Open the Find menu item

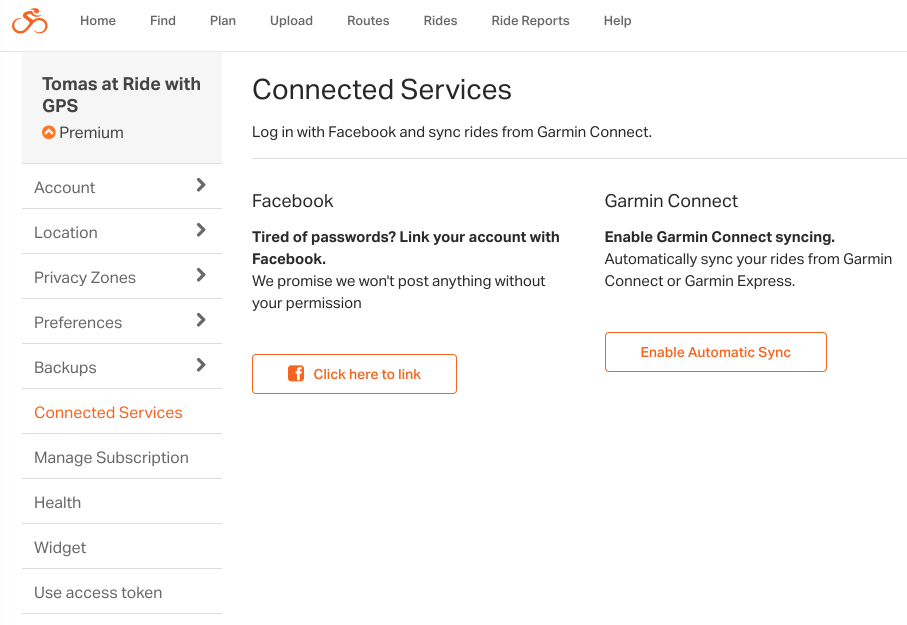pyautogui.click(x=163, y=21)
